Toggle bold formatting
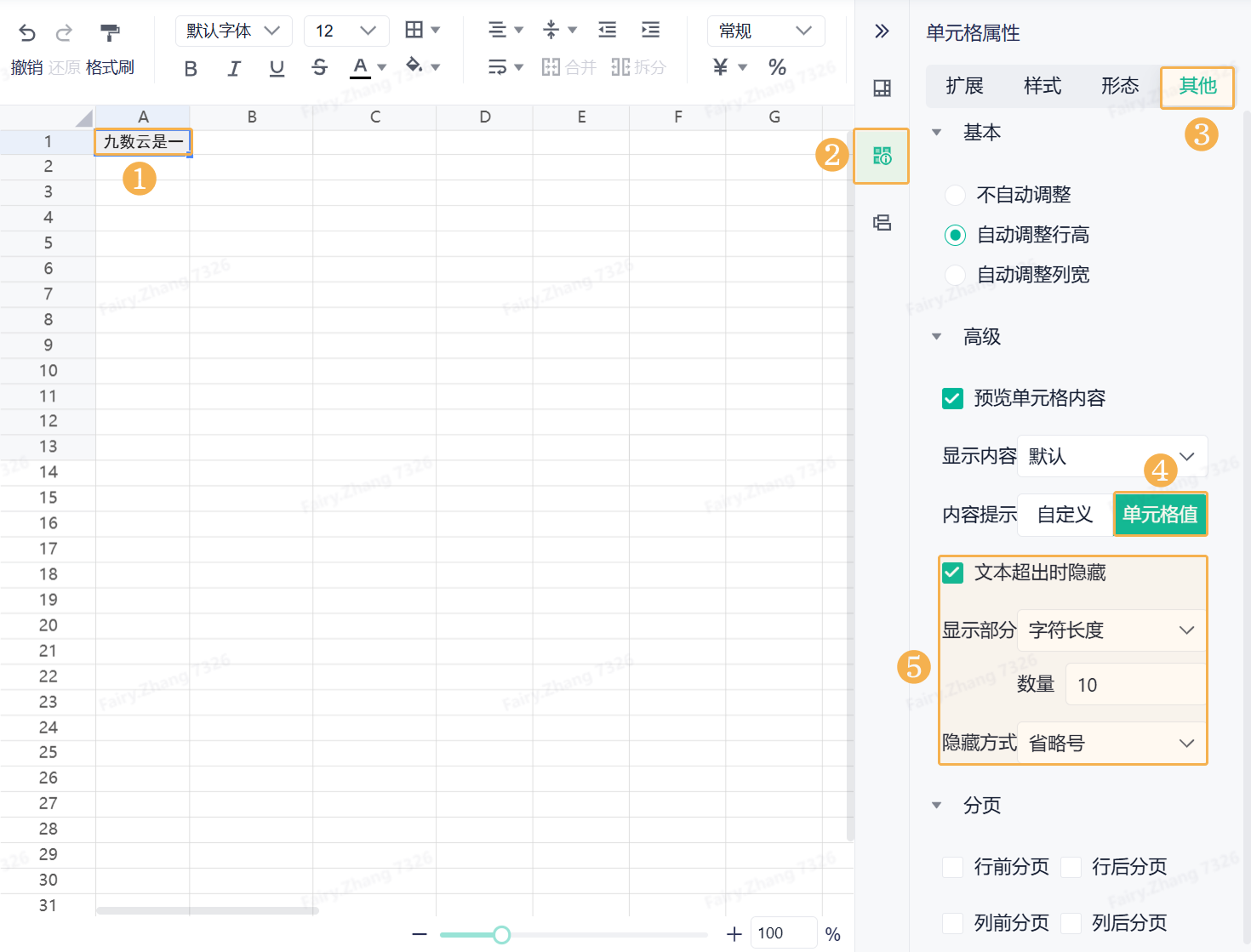 191,68
